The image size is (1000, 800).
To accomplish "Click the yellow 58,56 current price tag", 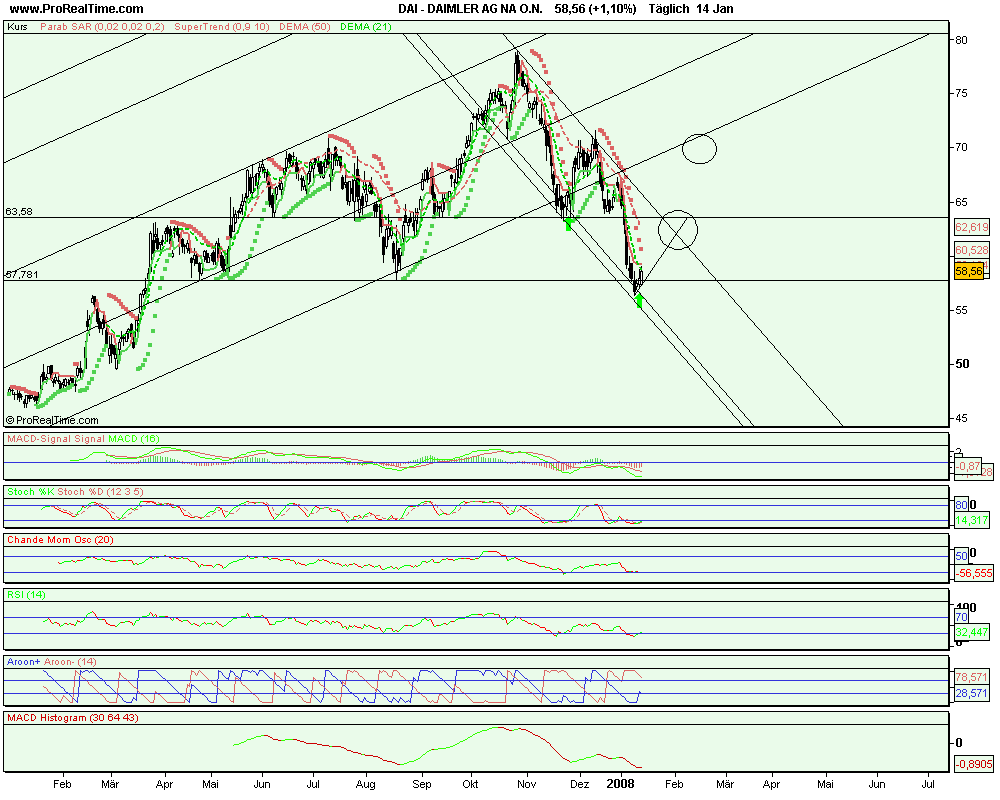I will 969,271.
